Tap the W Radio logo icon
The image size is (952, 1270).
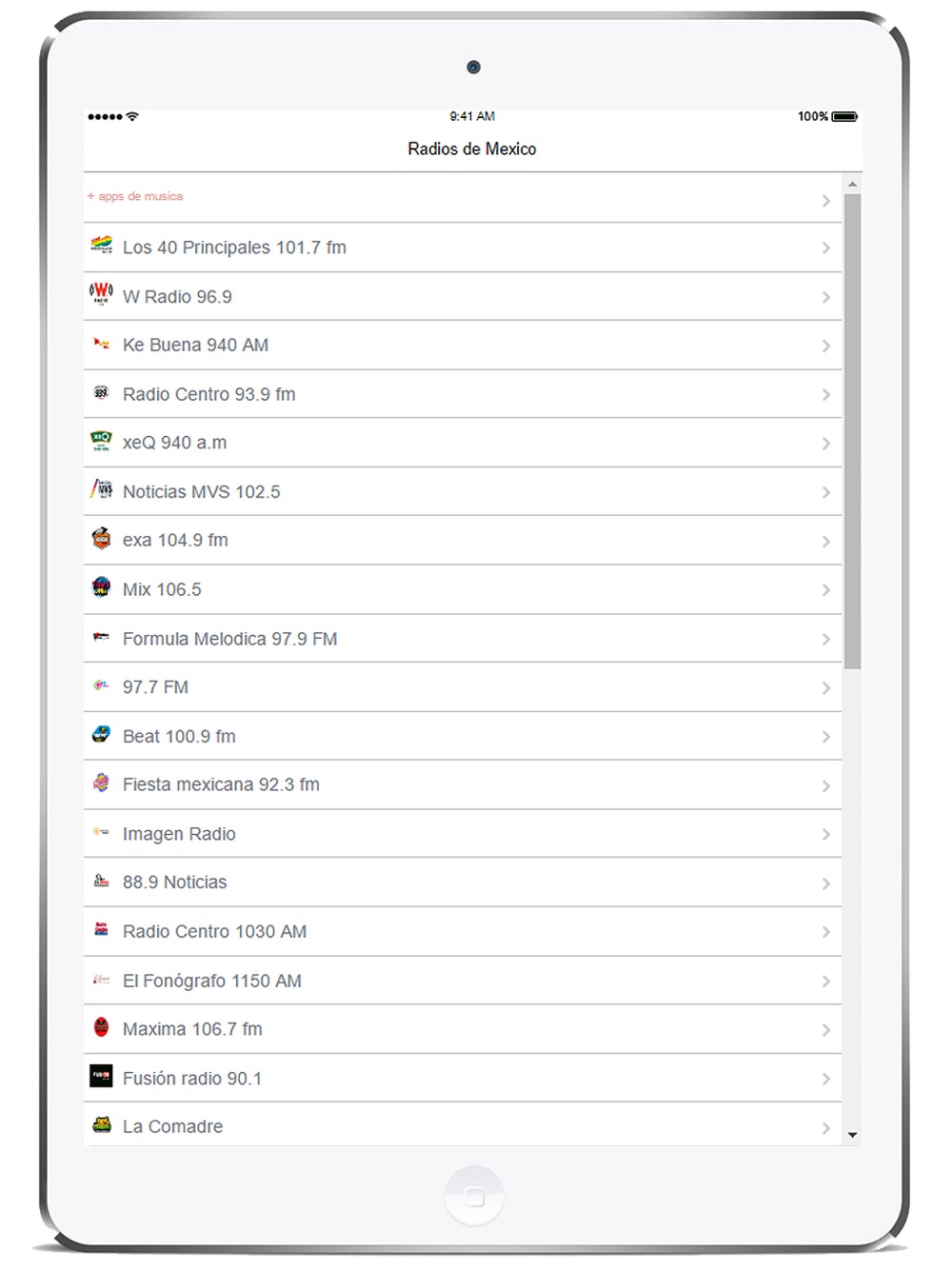pyautogui.click(x=101, y=293)
